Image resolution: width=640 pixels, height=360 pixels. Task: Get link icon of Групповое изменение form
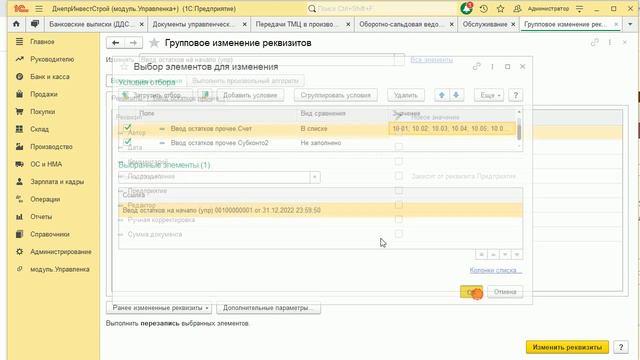click(x=595, y=42)
